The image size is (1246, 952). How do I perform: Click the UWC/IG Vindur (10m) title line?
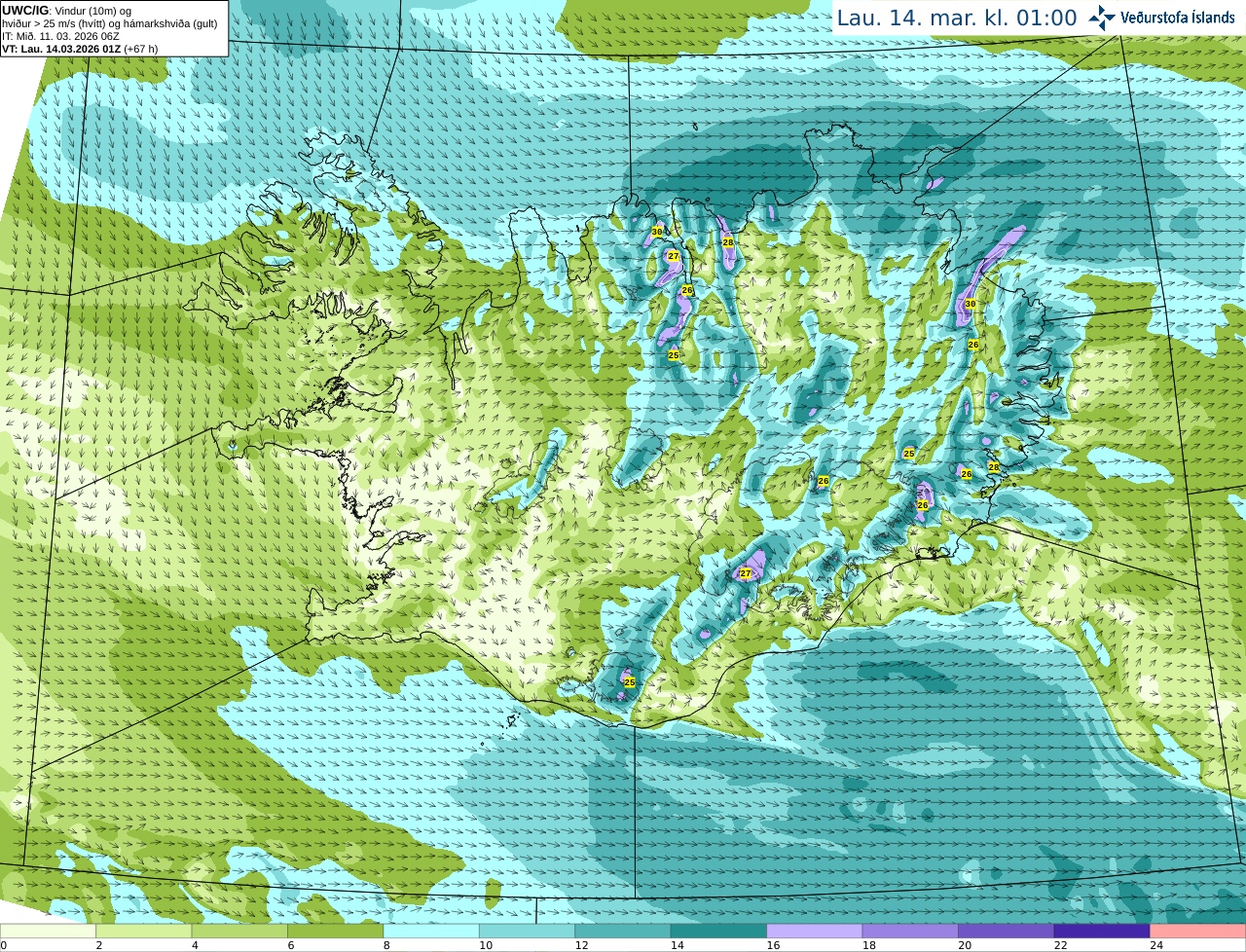coord(66,11)
